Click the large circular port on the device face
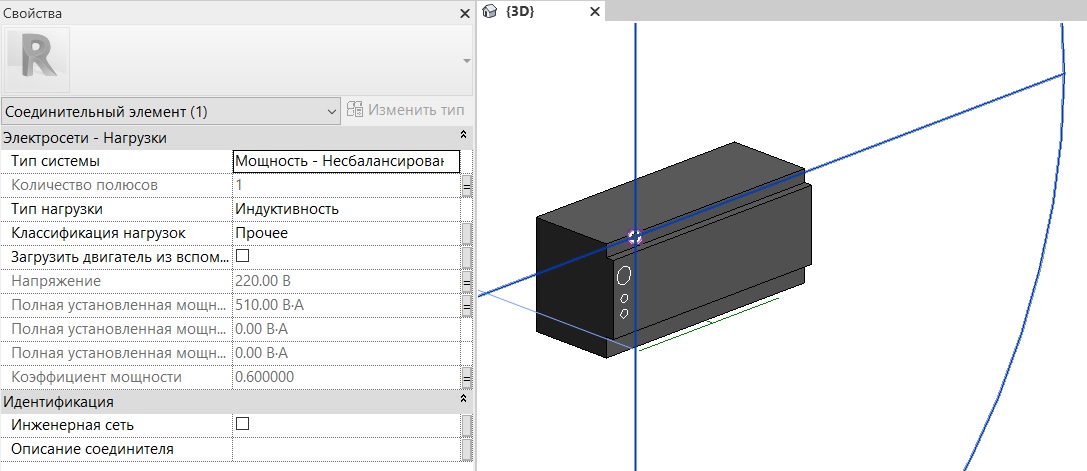 [624, 276]
